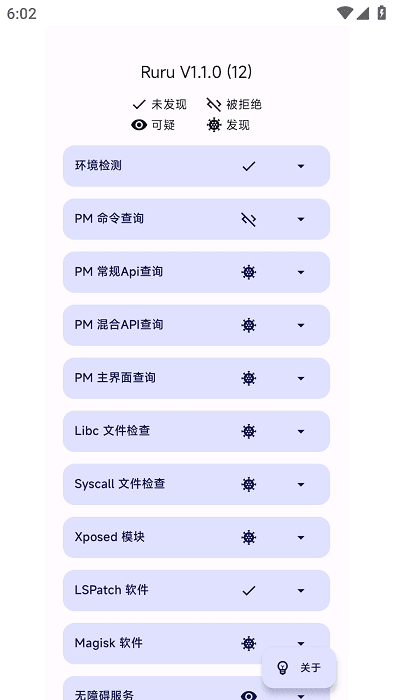Tap the bug icon on Xposed 模块
393x700 pixels.
pyautogui.click(x=249, y=538)
